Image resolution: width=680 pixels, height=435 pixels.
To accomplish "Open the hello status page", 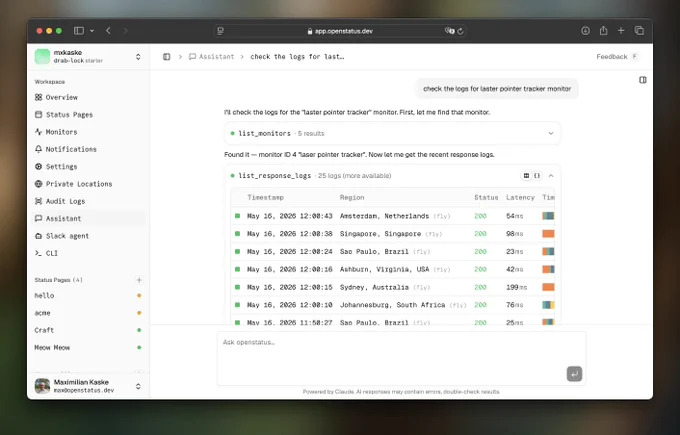I will click(x=88, y=296).
